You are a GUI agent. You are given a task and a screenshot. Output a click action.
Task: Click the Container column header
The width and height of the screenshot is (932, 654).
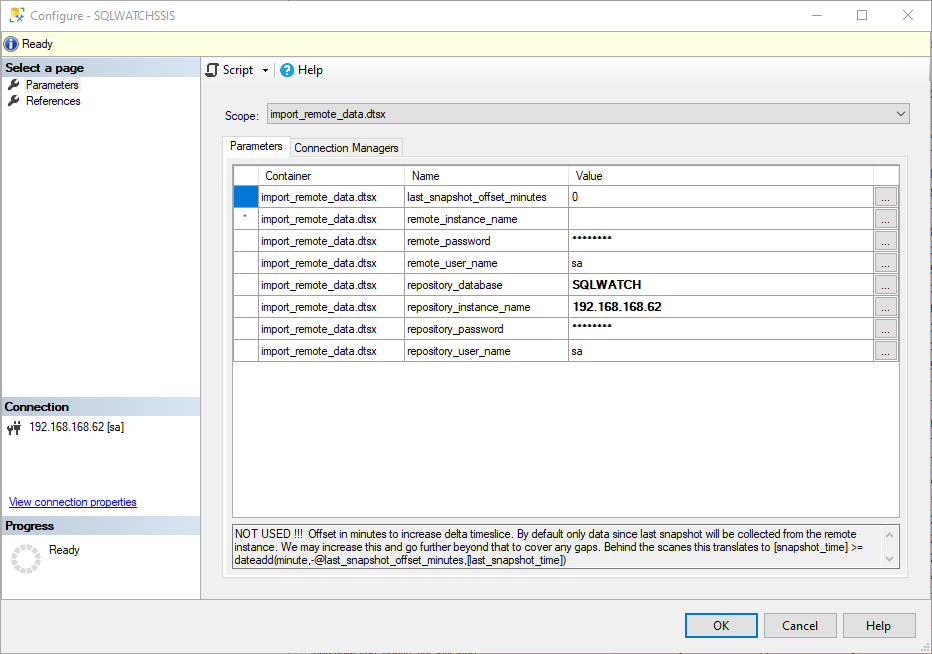click(331, 176)
